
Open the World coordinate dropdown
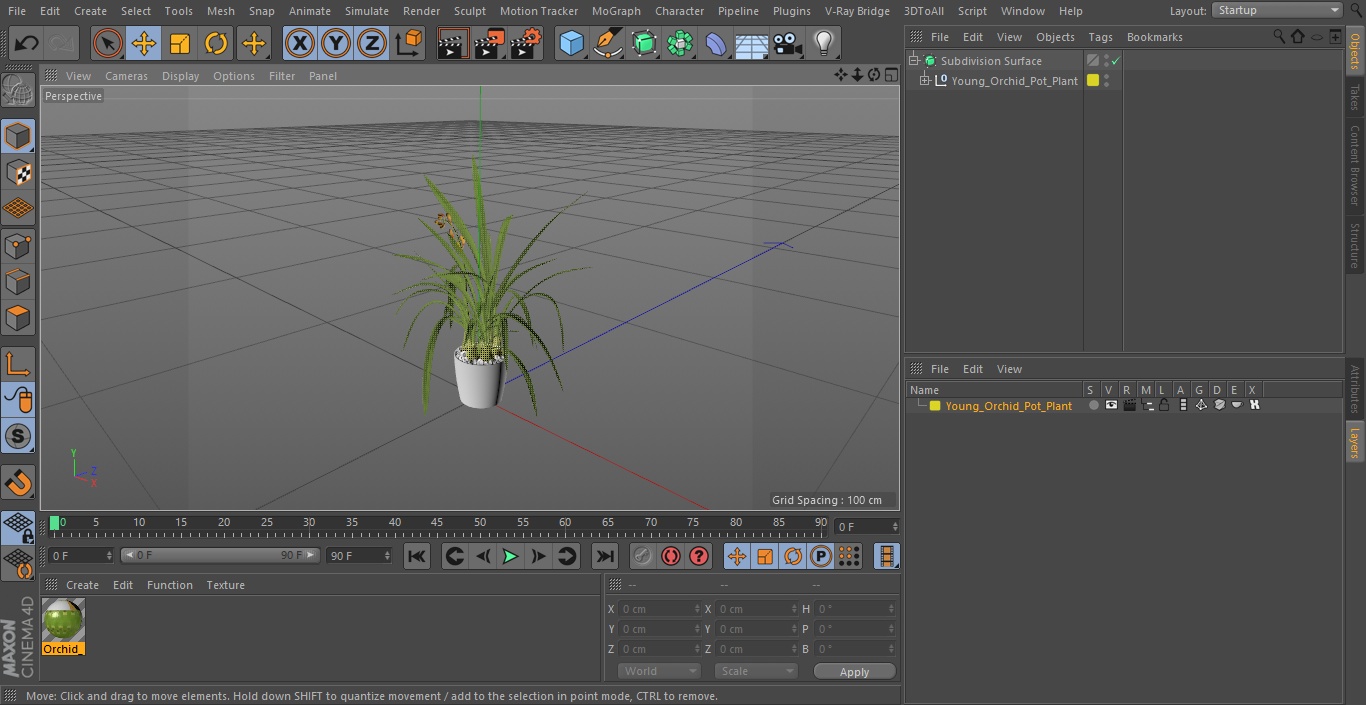click(x=658, y=671)
